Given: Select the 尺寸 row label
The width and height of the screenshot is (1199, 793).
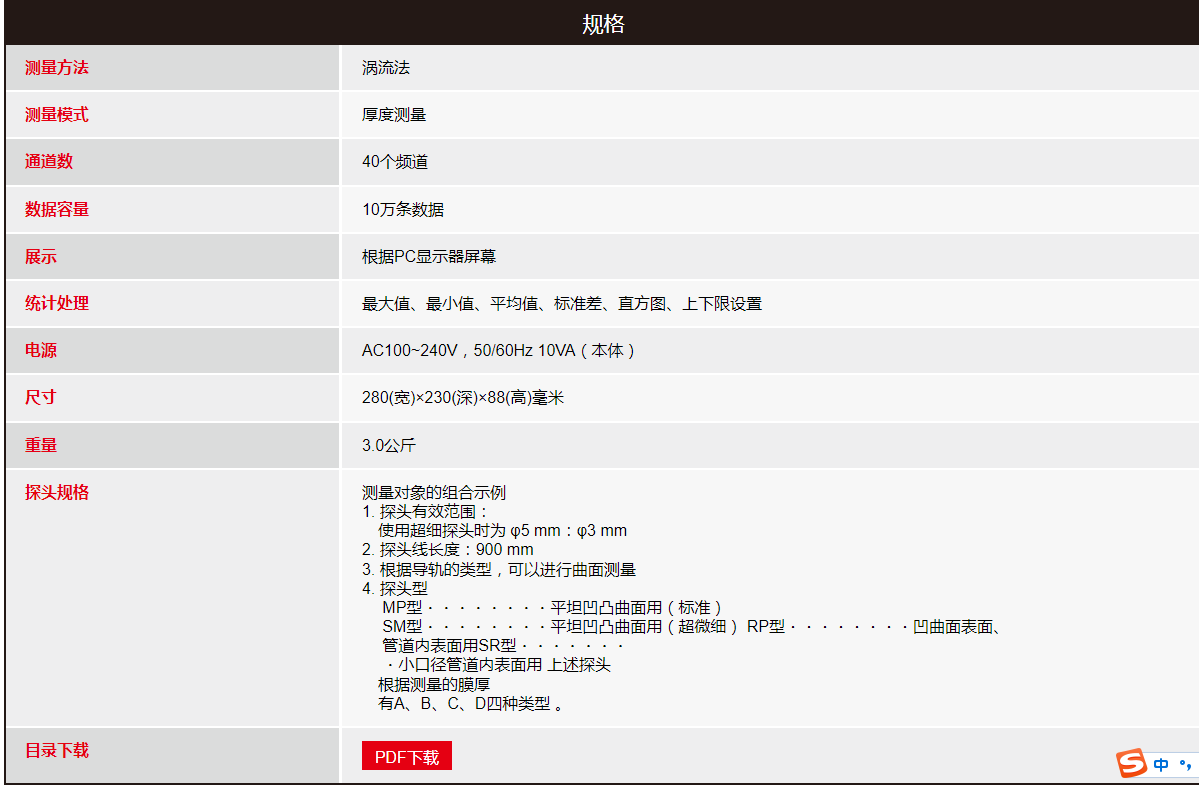Looking at the screenshot, I should (x=41, y=397).
